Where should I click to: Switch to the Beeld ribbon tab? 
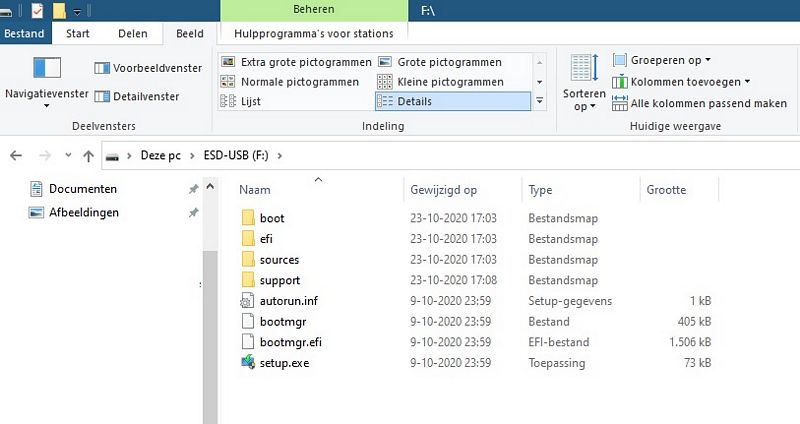coord(190,34)
